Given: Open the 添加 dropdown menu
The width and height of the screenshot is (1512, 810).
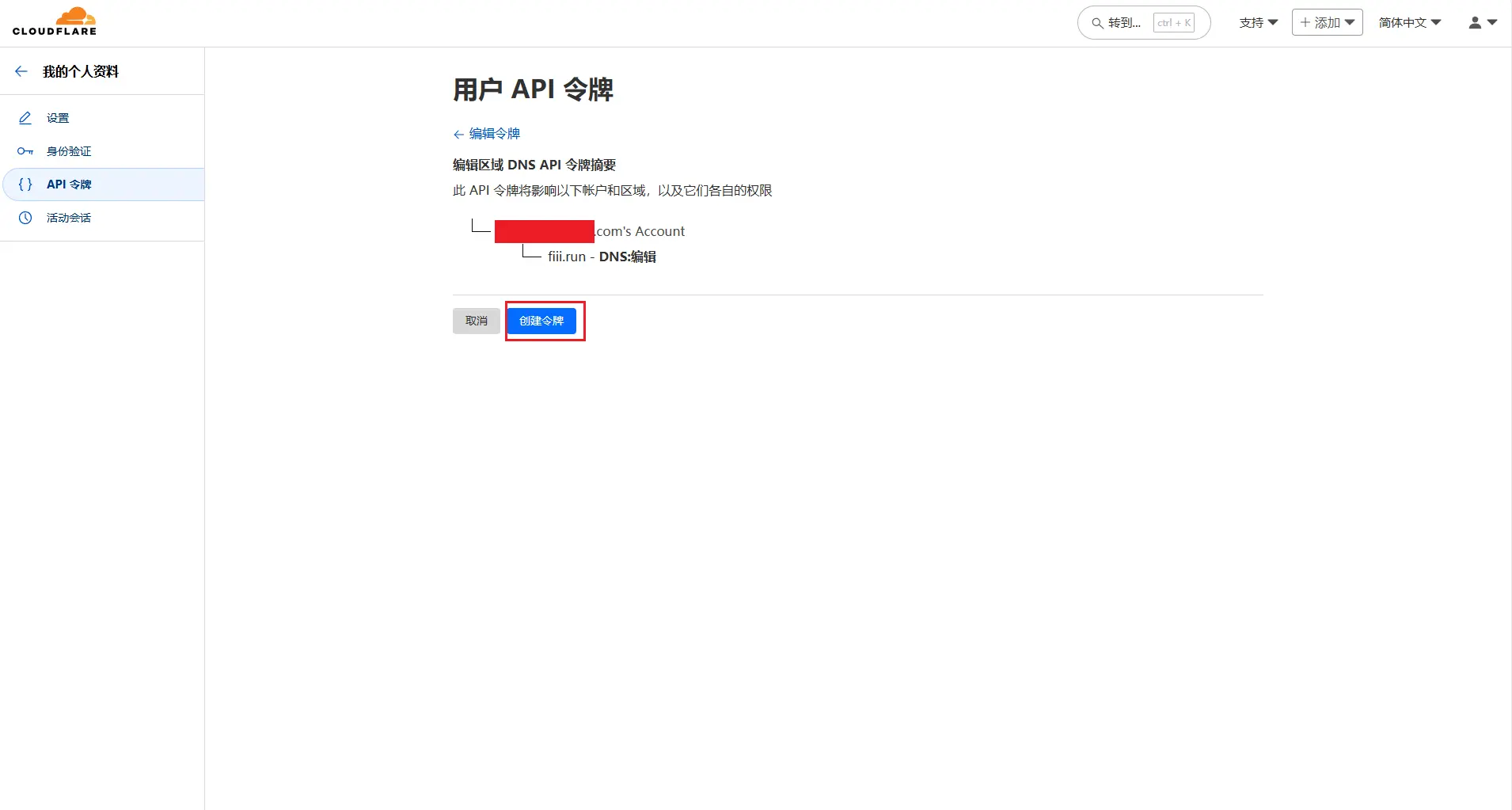Looking at the screenshot, I should (1327, 22).
